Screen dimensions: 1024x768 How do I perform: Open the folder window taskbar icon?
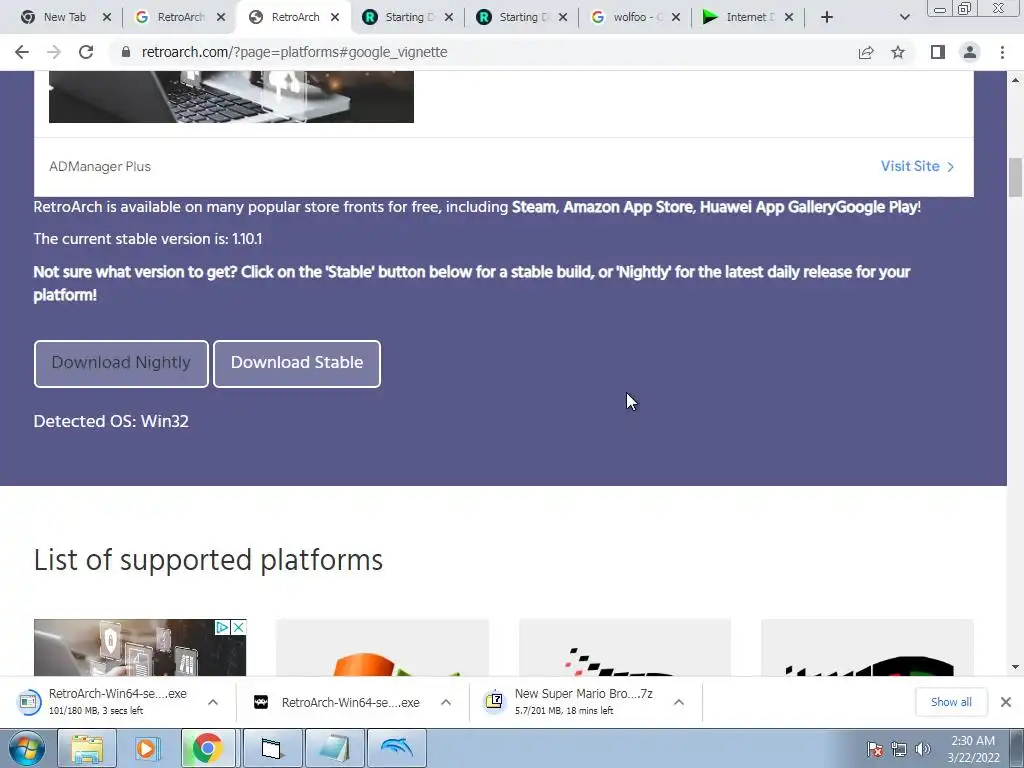click(272, 749)
